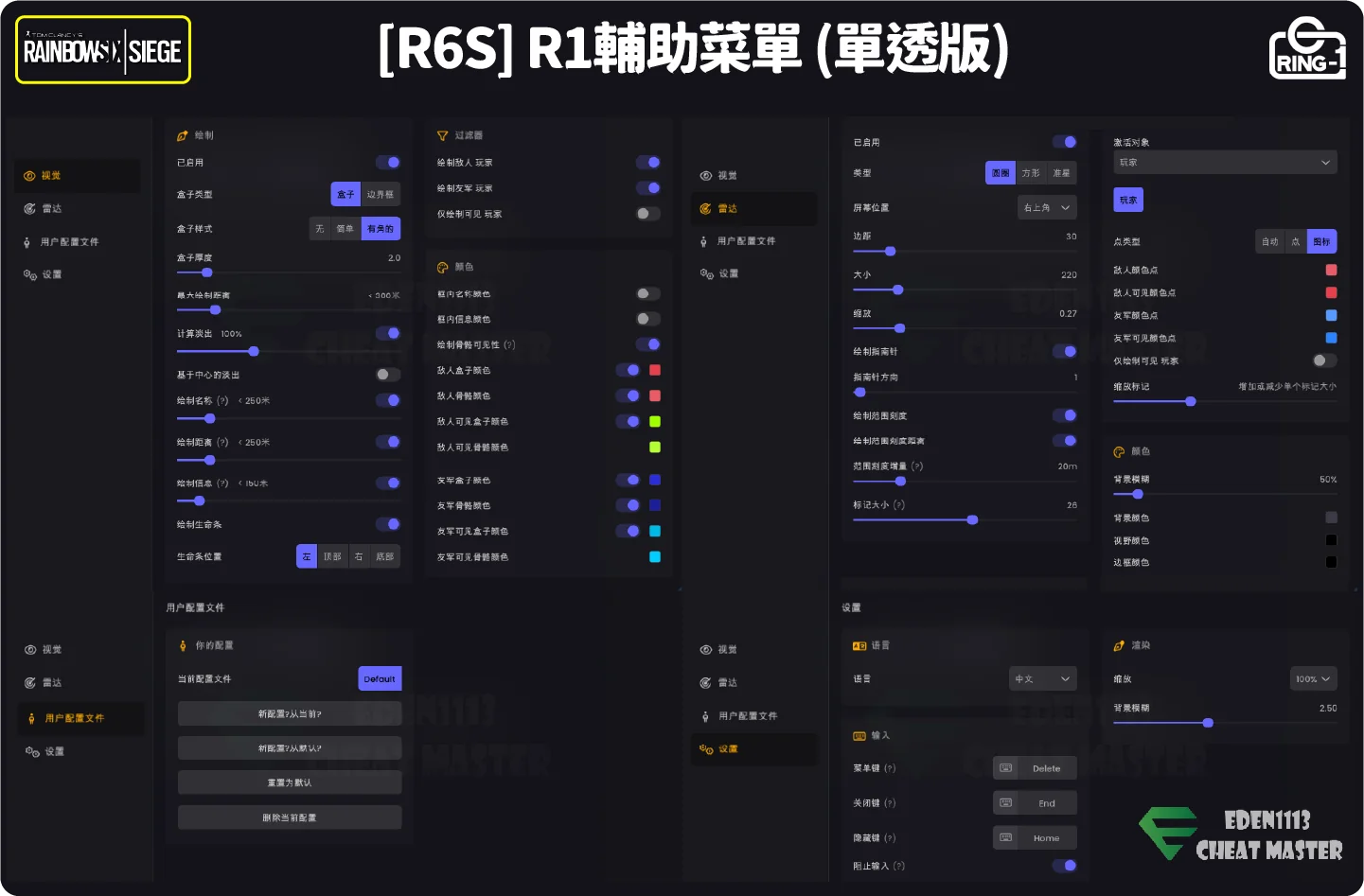Open the 缩放 100% dropdown

pos(1314,679)
